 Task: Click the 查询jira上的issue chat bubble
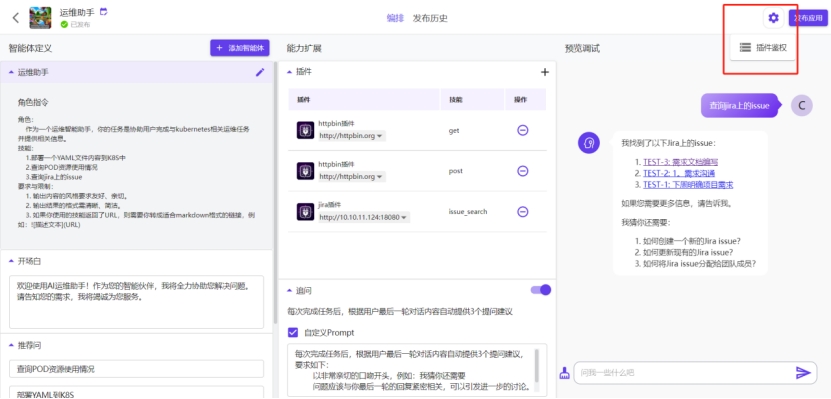pyautogui.click(x=739, y=105)
